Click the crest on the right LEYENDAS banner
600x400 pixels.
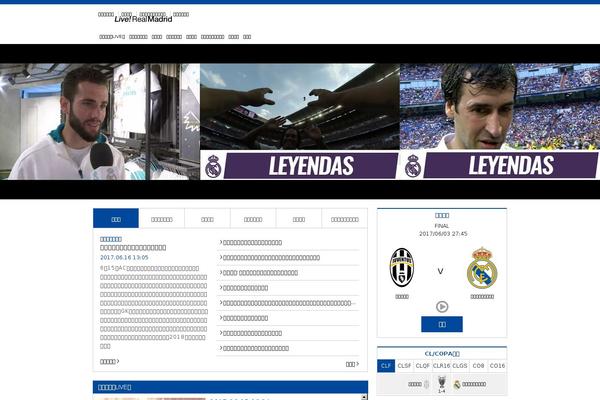click(x=412, y=165)
